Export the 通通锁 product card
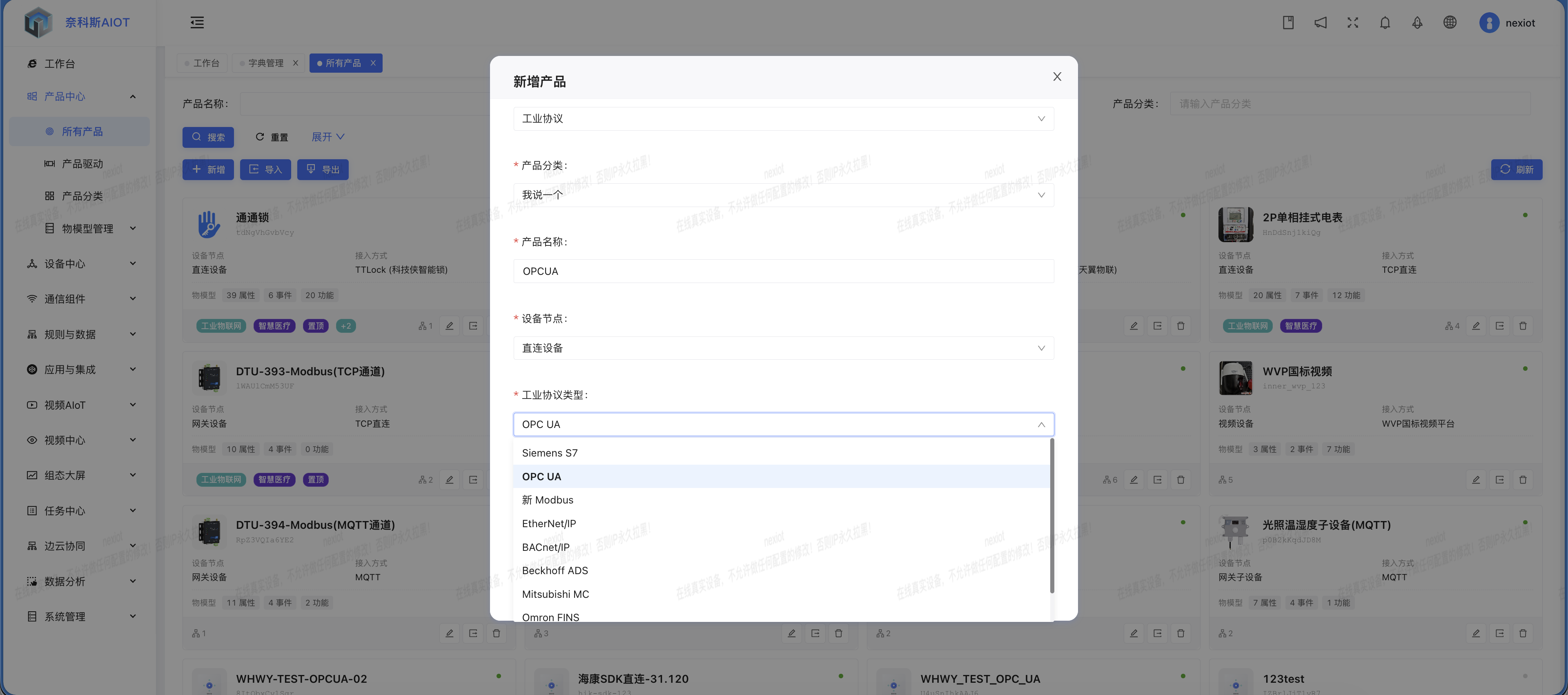The width and height of the screenshot is (1568, 695). [x=473, y=325]
